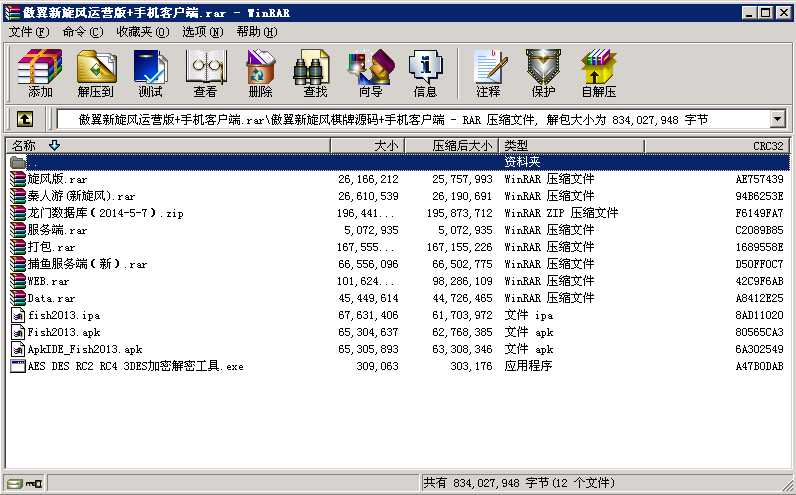The width and height of the screenshot is (796, 495).
Task: Click the archive path address field
Action: (413, 120)
